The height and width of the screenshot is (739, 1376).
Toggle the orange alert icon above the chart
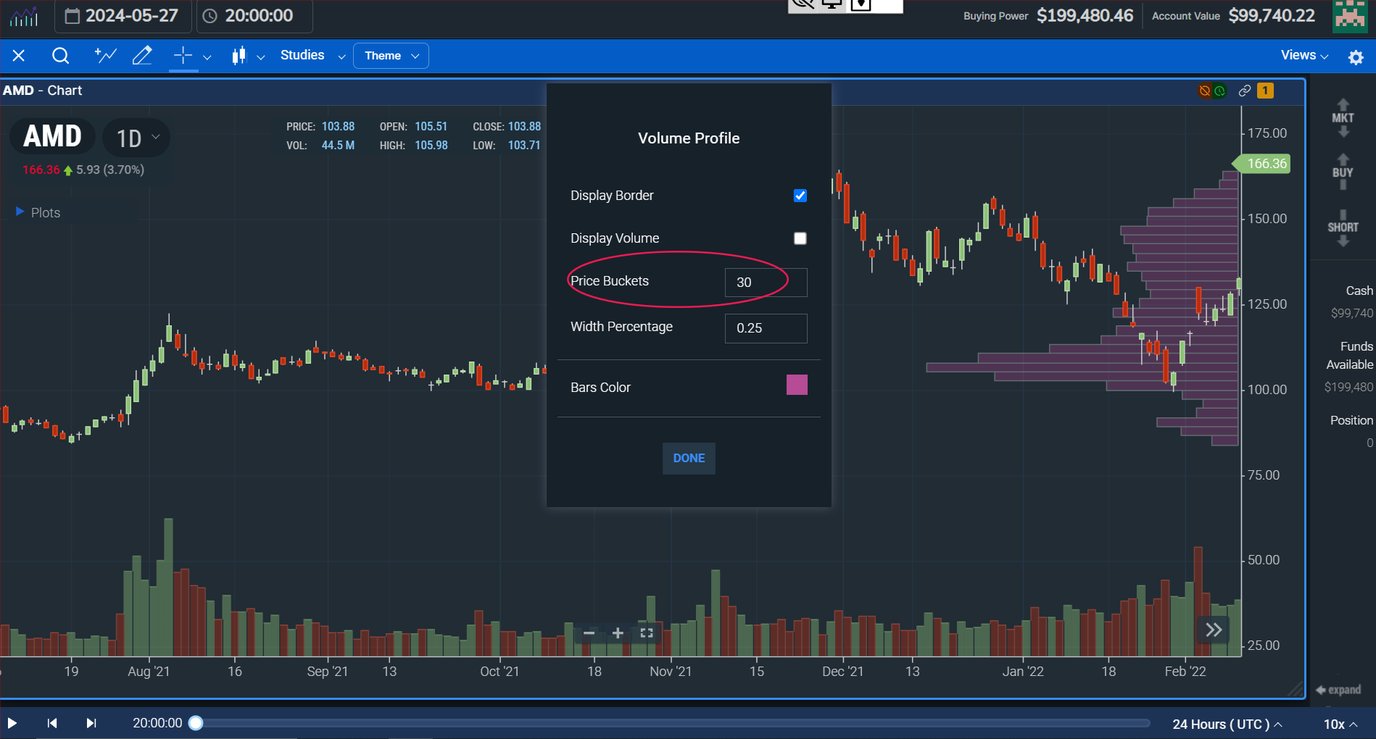click(1204, 90)
